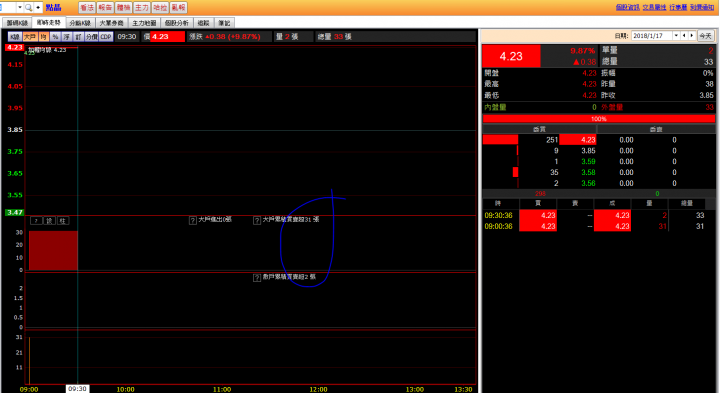The width and height of the screenshot is (720, 393).
Task: Go to the next date arrow
Action: click(x=692, y=36)
